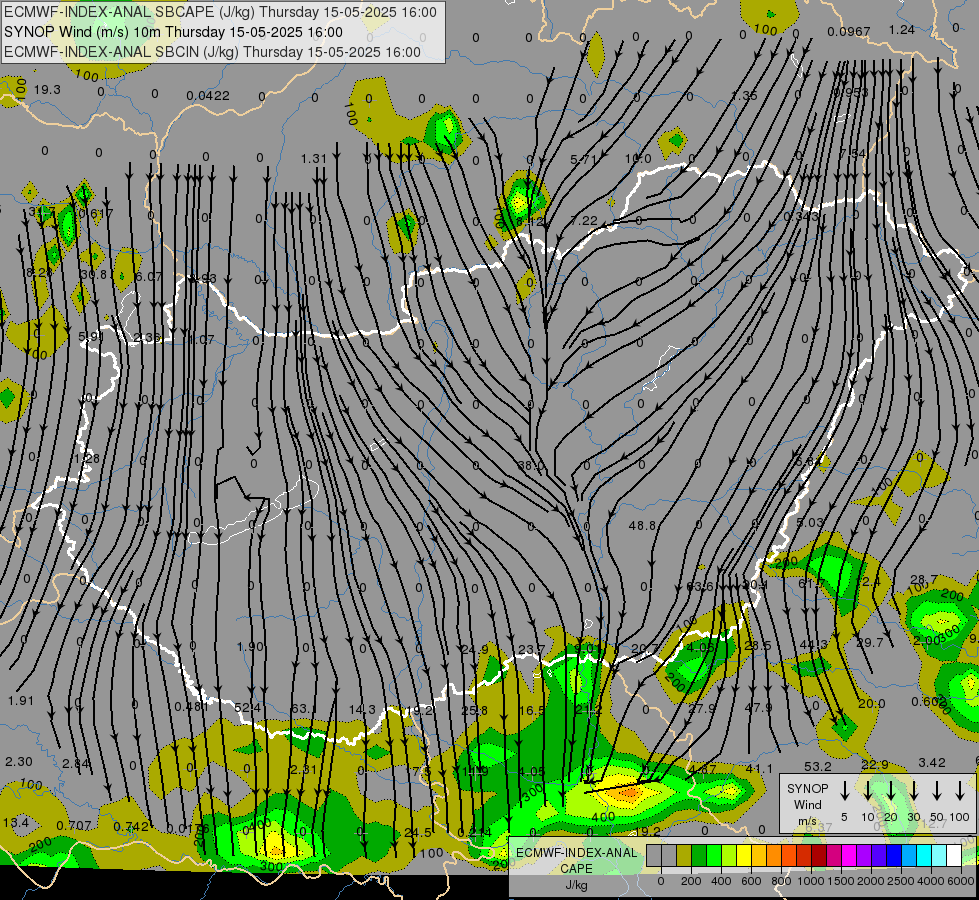Click the 20 m/s wind arrow in the legend

pyautogui.click(x=891, y=791)
